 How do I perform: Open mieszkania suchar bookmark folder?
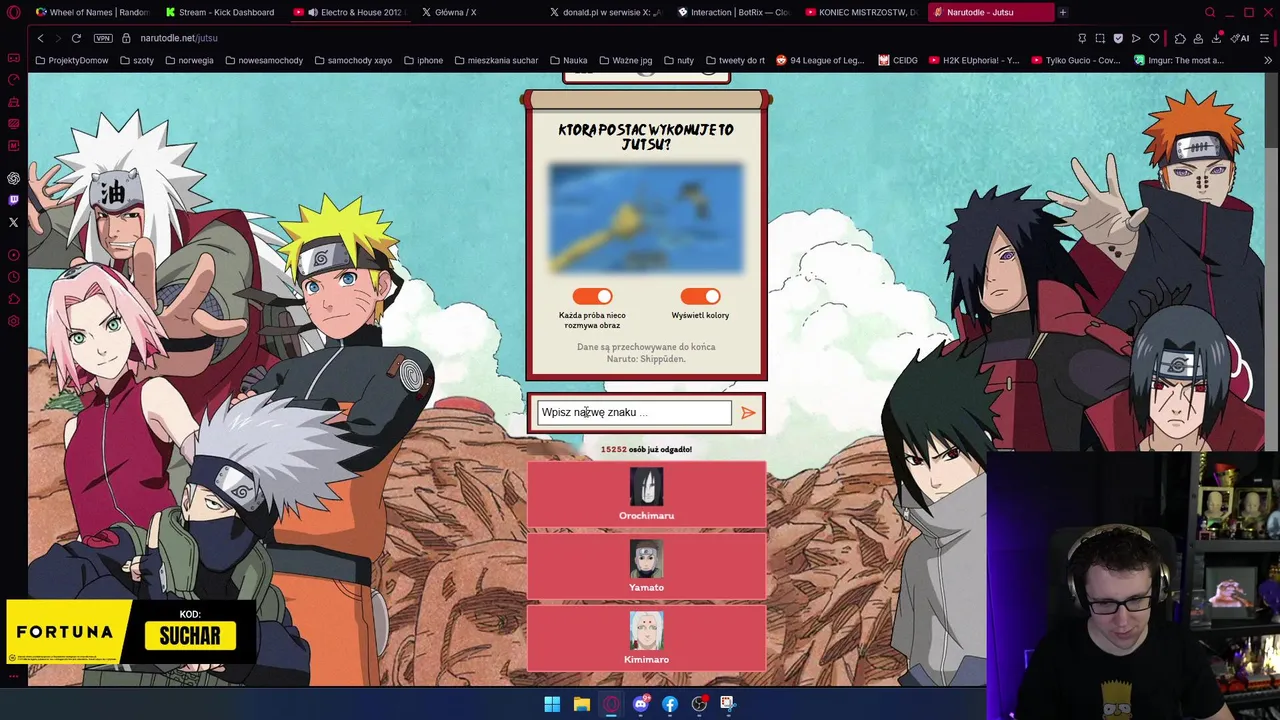point(496,60)
